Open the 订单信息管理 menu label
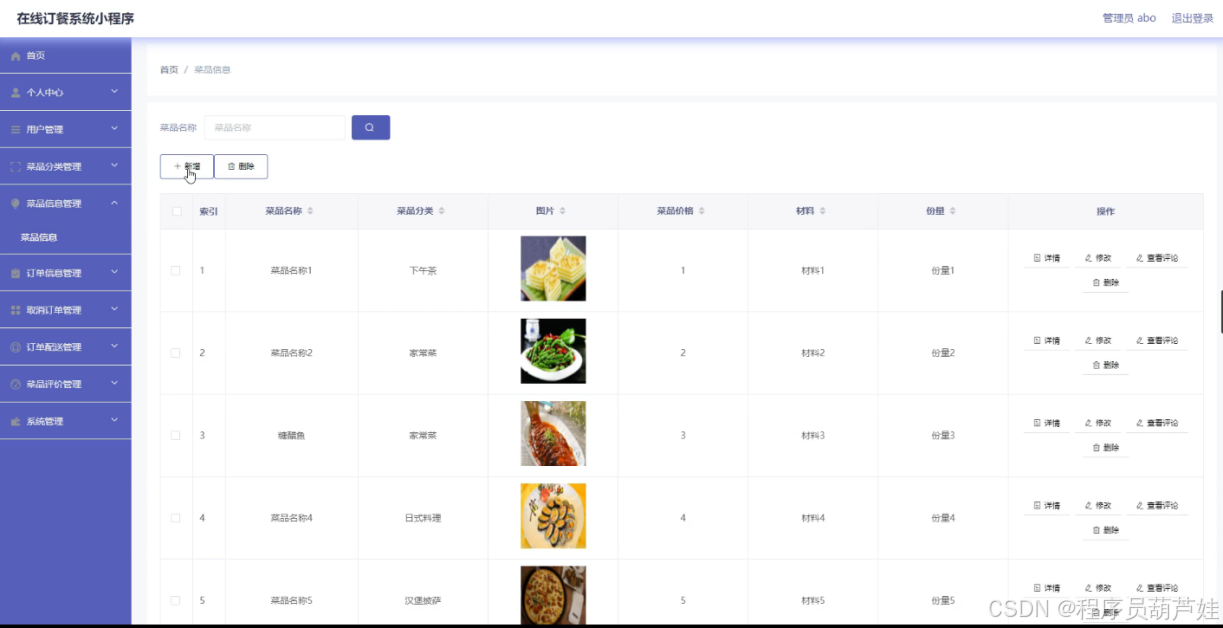Image resolution: width=1223 pixels, height=628 pixels. pos(54,273)
